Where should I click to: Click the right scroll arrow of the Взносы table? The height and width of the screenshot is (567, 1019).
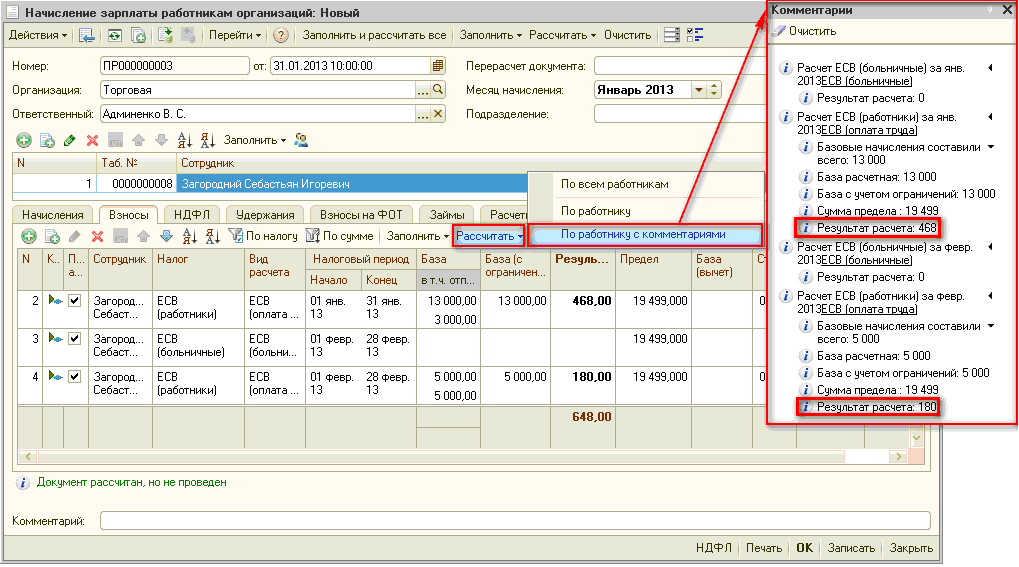[899, 456]
